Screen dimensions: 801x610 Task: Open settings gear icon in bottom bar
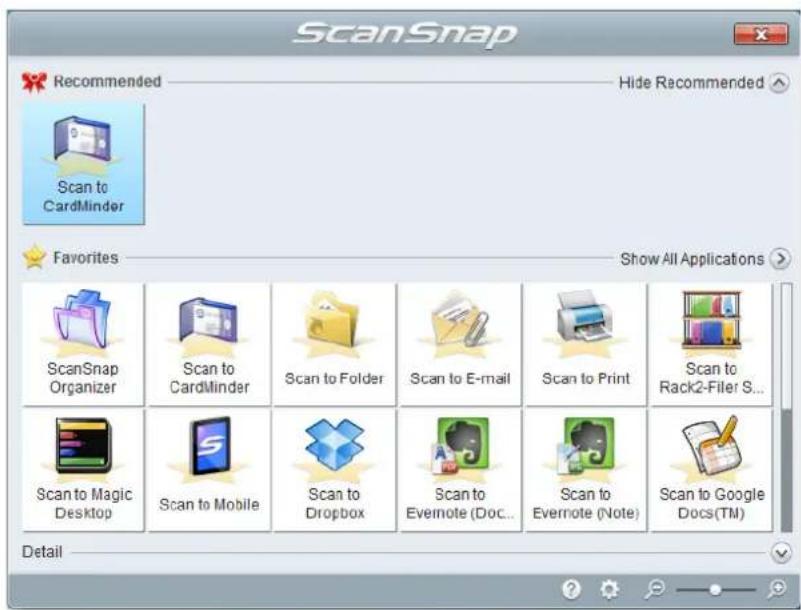click(609, 589)
